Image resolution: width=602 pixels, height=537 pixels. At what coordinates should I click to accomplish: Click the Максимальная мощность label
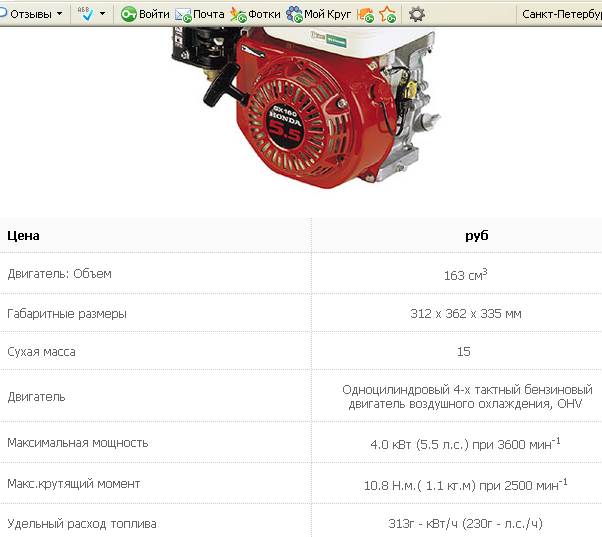pos(78,443)
